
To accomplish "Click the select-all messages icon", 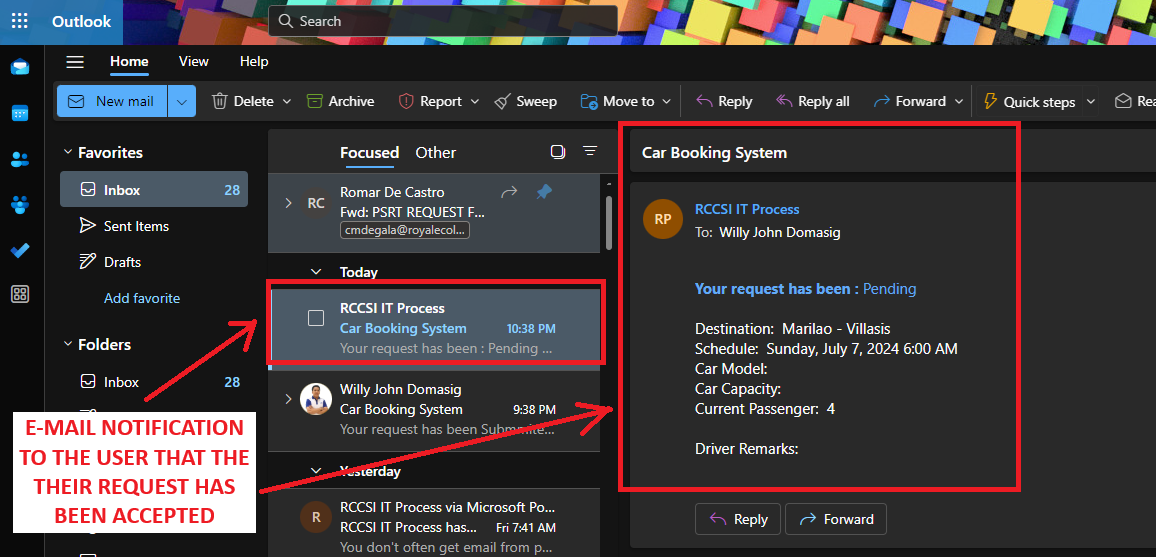I will click(x=557, y=152).
